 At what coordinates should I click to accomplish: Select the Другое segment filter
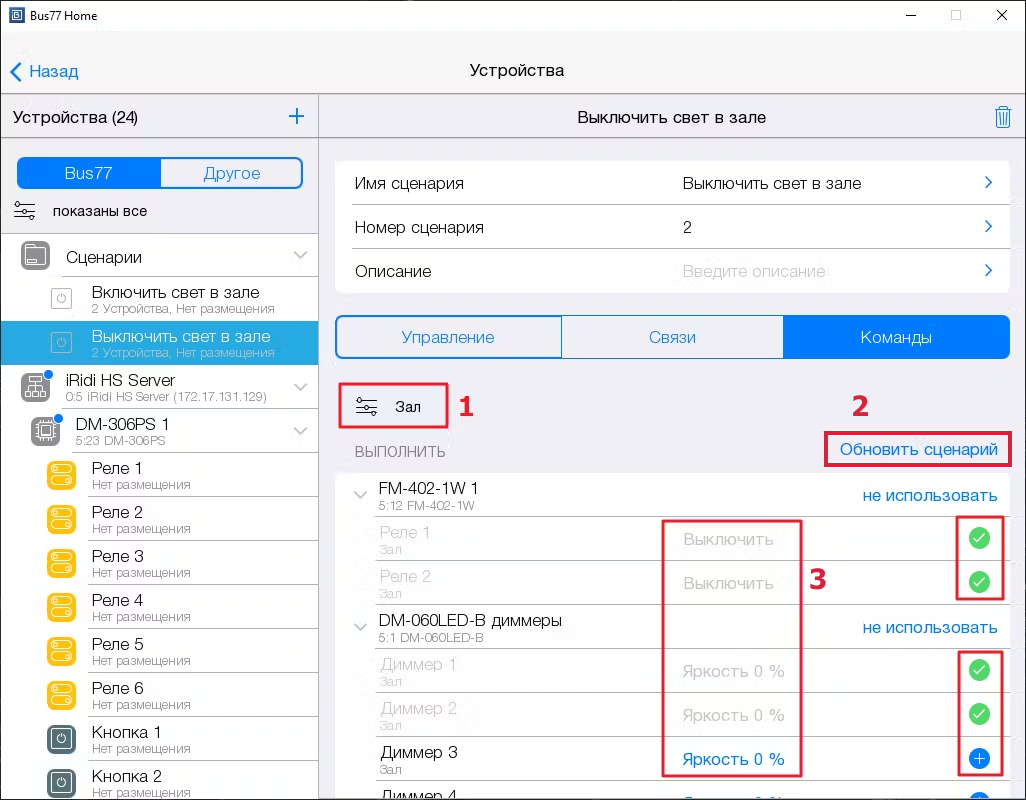(231, 173)
